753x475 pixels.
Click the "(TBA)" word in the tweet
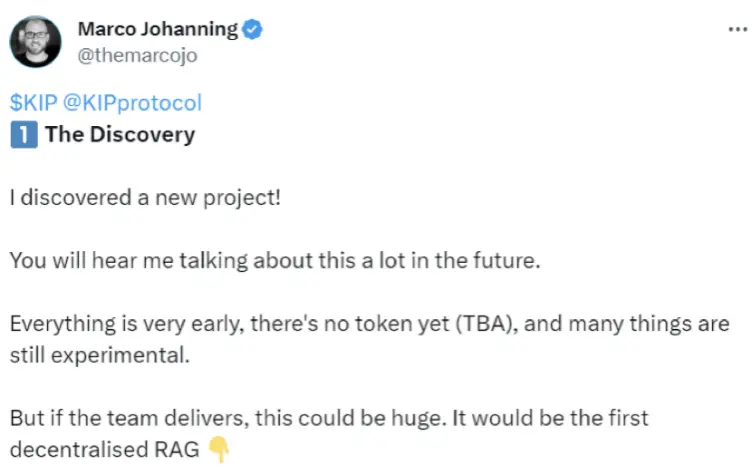[486, 324]
